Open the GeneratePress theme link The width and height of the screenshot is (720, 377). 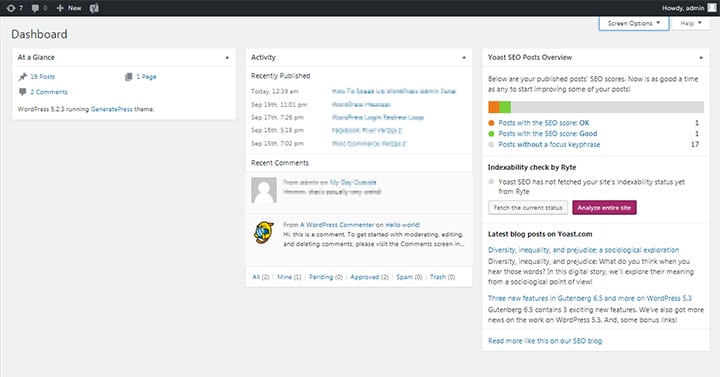(111, 109)
